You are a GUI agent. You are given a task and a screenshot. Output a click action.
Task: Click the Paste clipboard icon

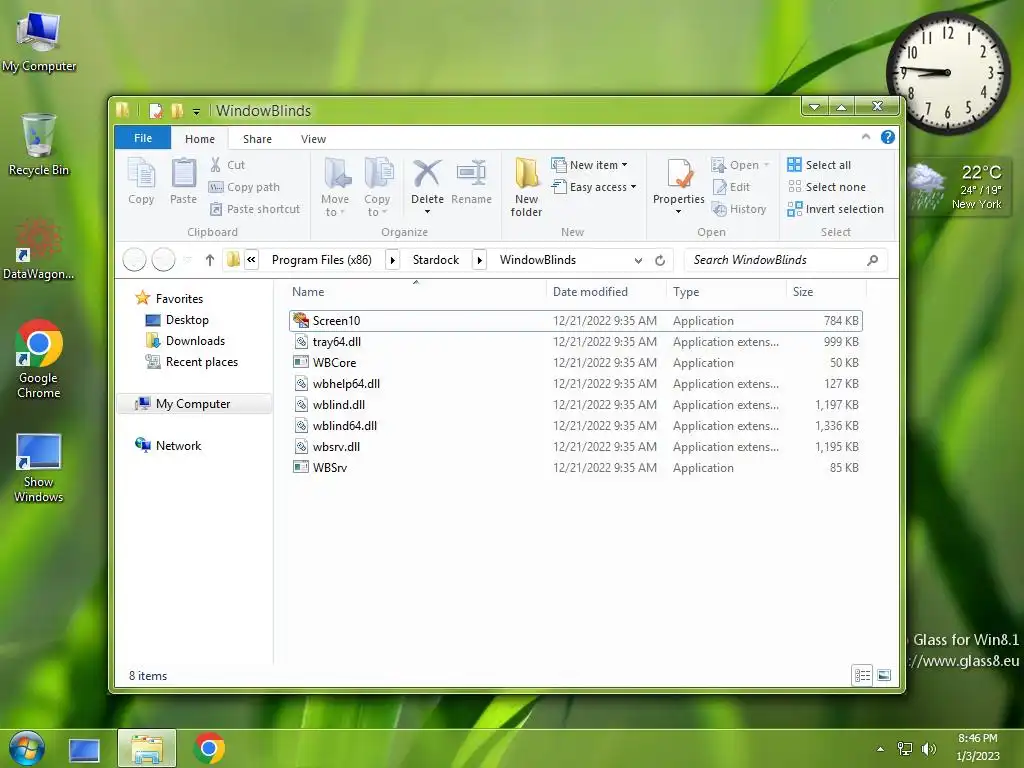(184, 174)
